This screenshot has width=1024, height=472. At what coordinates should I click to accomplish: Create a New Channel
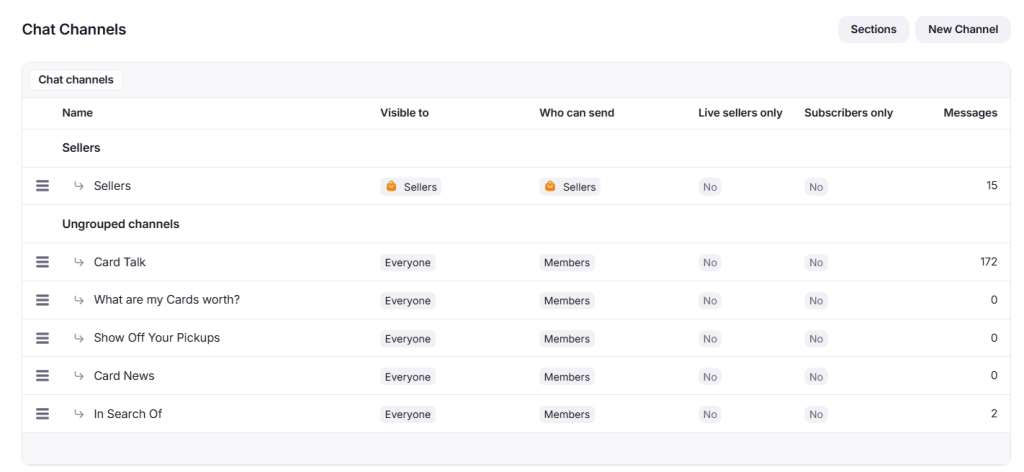click(962, 30)
